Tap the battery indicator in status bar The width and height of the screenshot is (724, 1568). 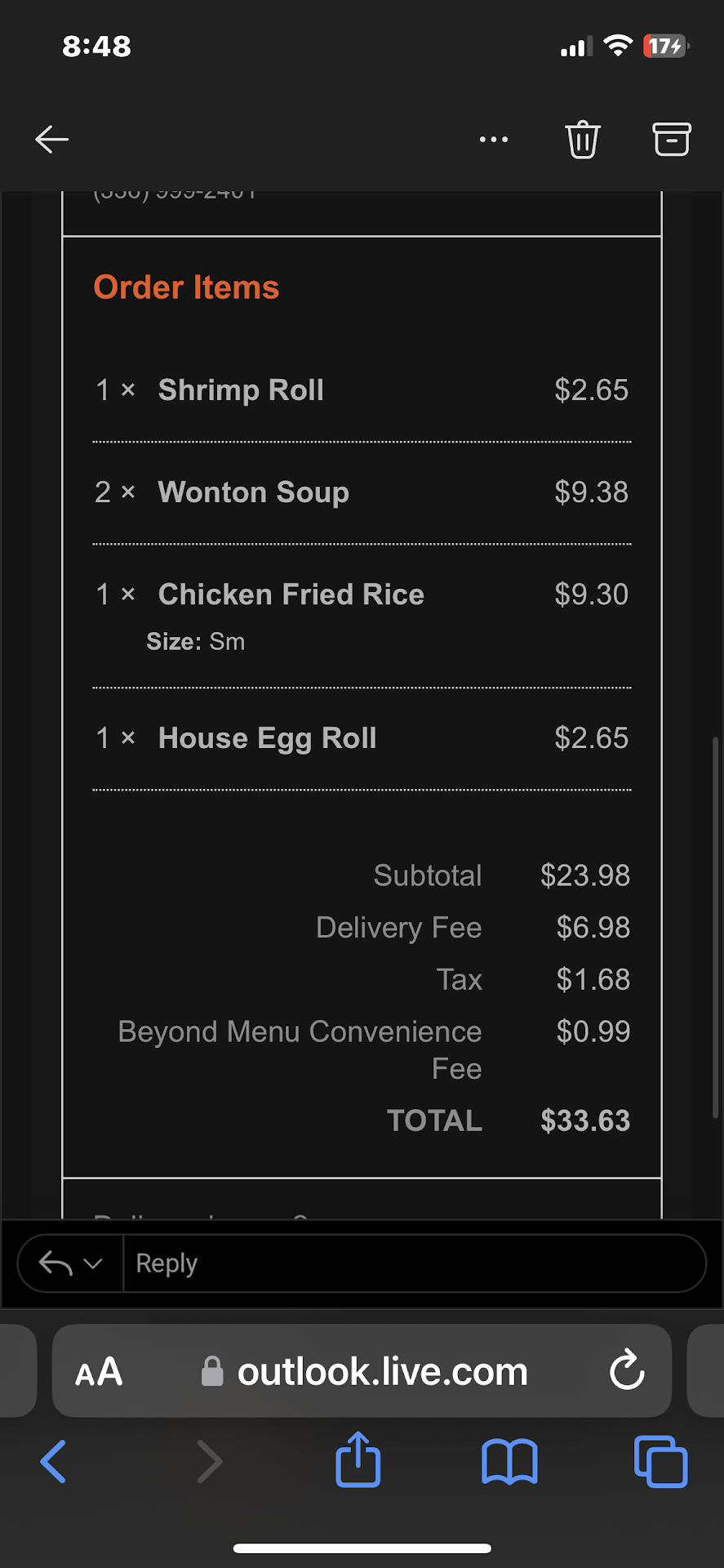(x=666, y=47)
